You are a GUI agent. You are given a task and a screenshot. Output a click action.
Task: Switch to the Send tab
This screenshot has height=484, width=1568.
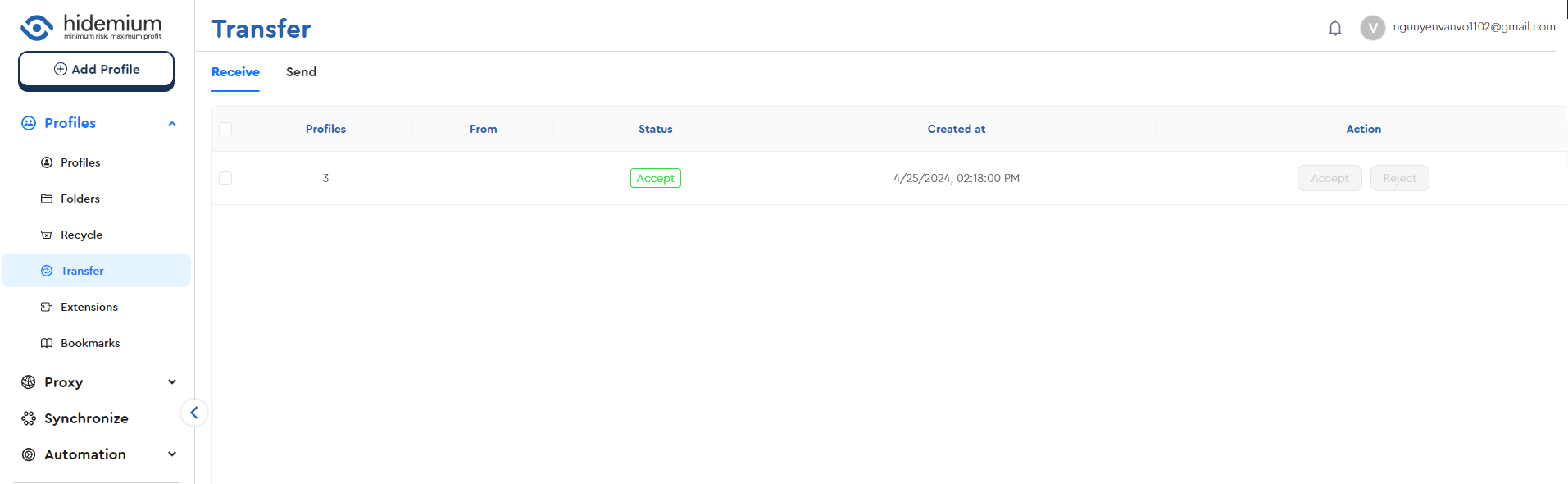301,72
